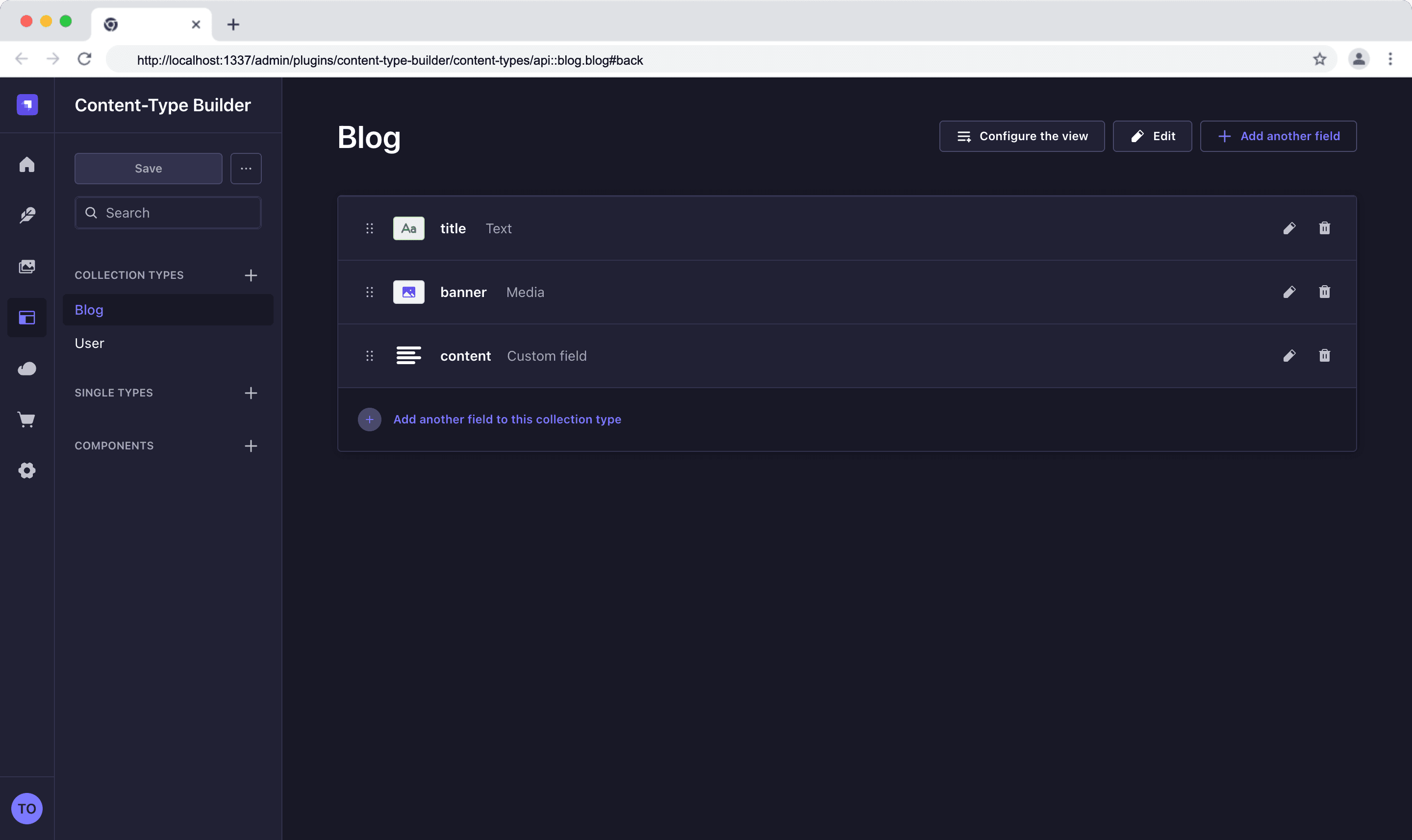Edit the title field pencil icon

pyautogui.click(x=1289, y=228)
